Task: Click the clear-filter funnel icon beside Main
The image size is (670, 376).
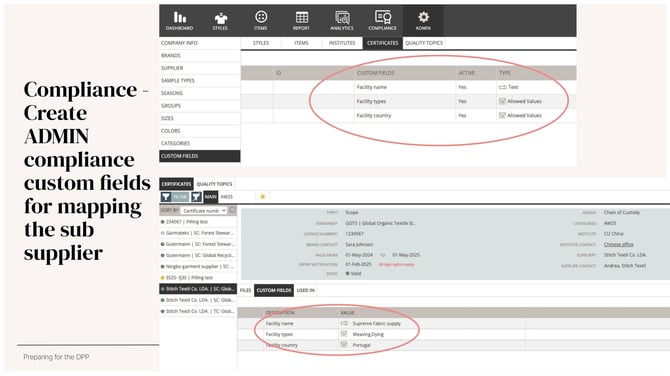Action: [x=196, y=197]
